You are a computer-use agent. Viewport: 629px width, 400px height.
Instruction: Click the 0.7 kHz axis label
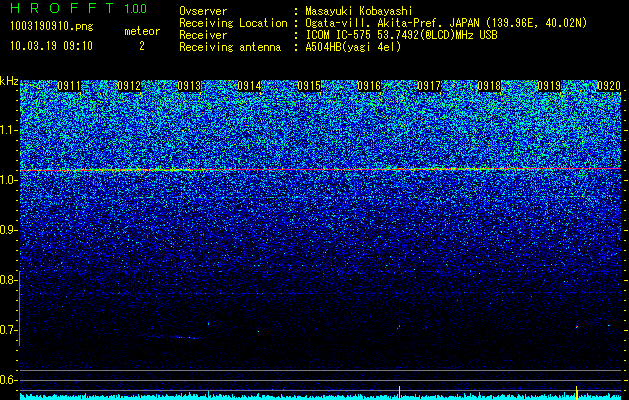8,330
